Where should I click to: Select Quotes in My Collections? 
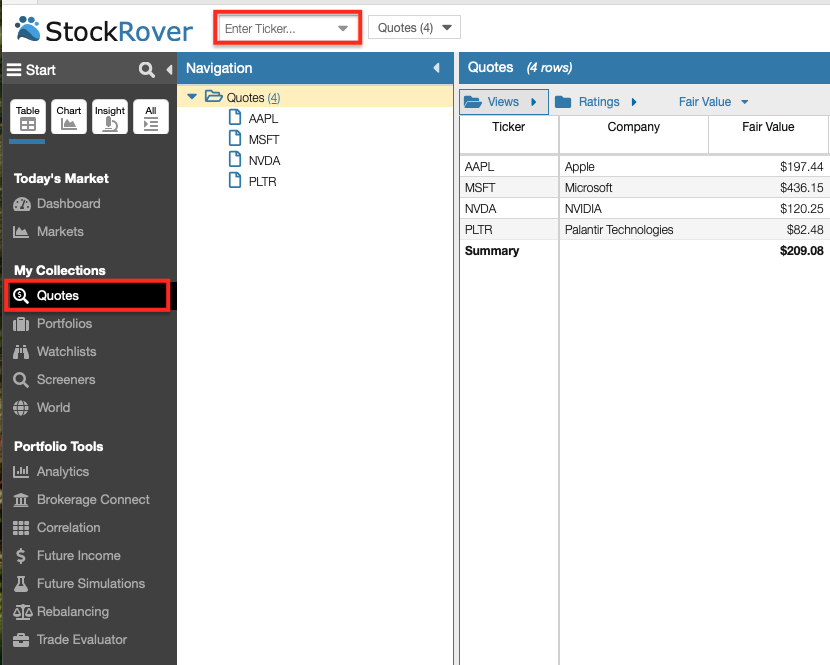87,295
